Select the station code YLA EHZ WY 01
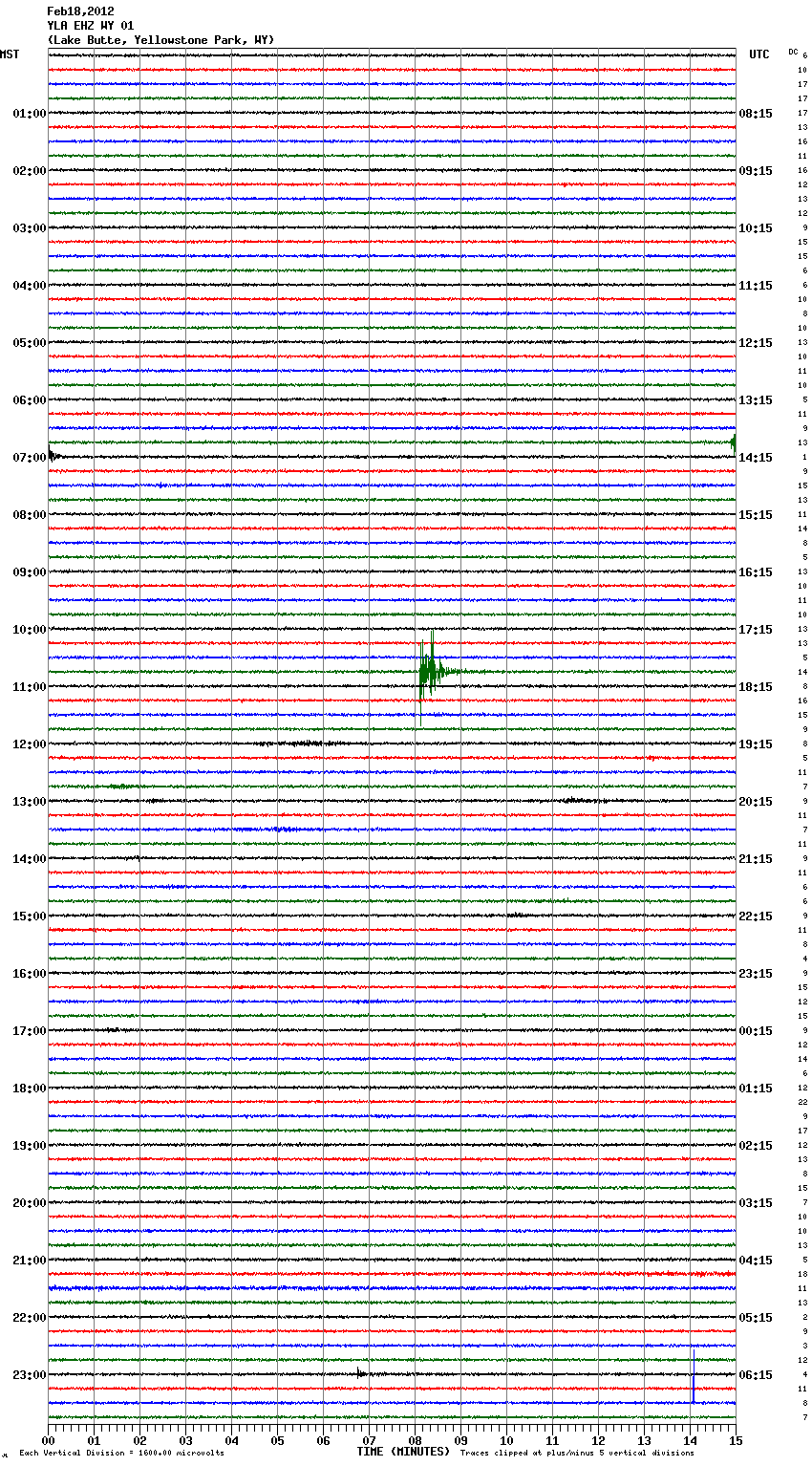 coord(91,26)
